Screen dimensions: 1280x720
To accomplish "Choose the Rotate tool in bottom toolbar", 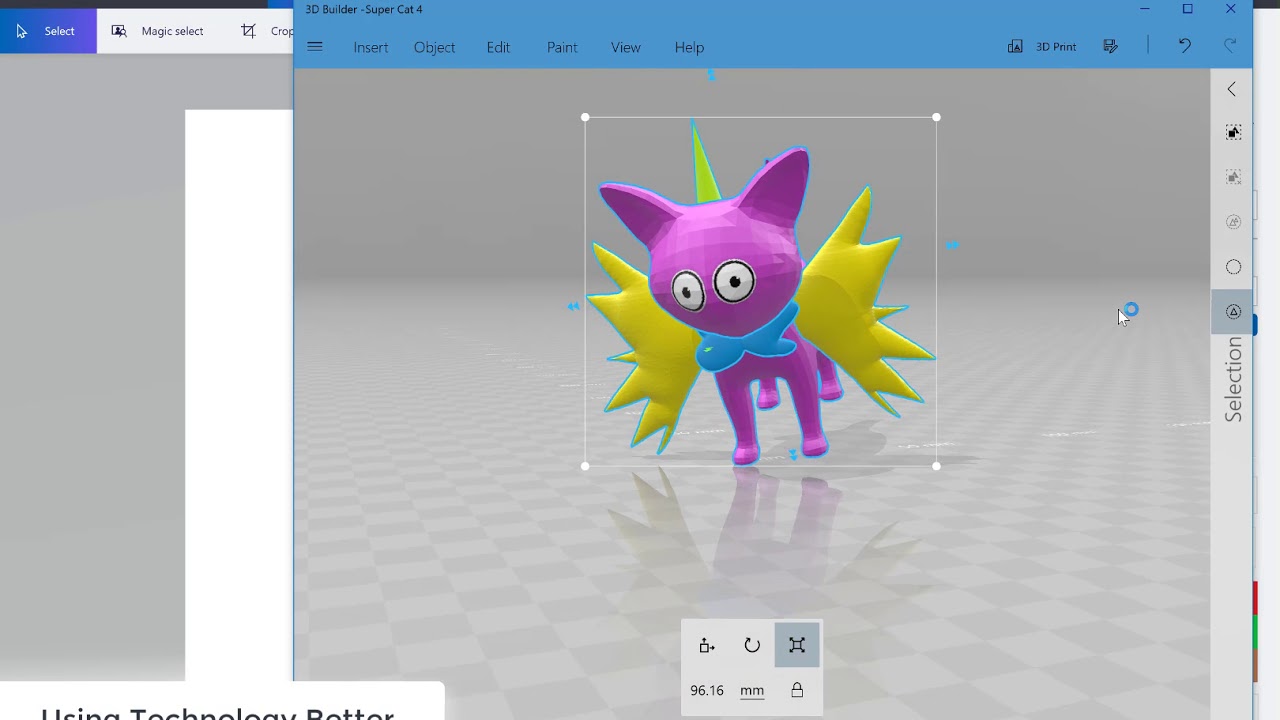I will pyautogui.click(x=752, y=645).
